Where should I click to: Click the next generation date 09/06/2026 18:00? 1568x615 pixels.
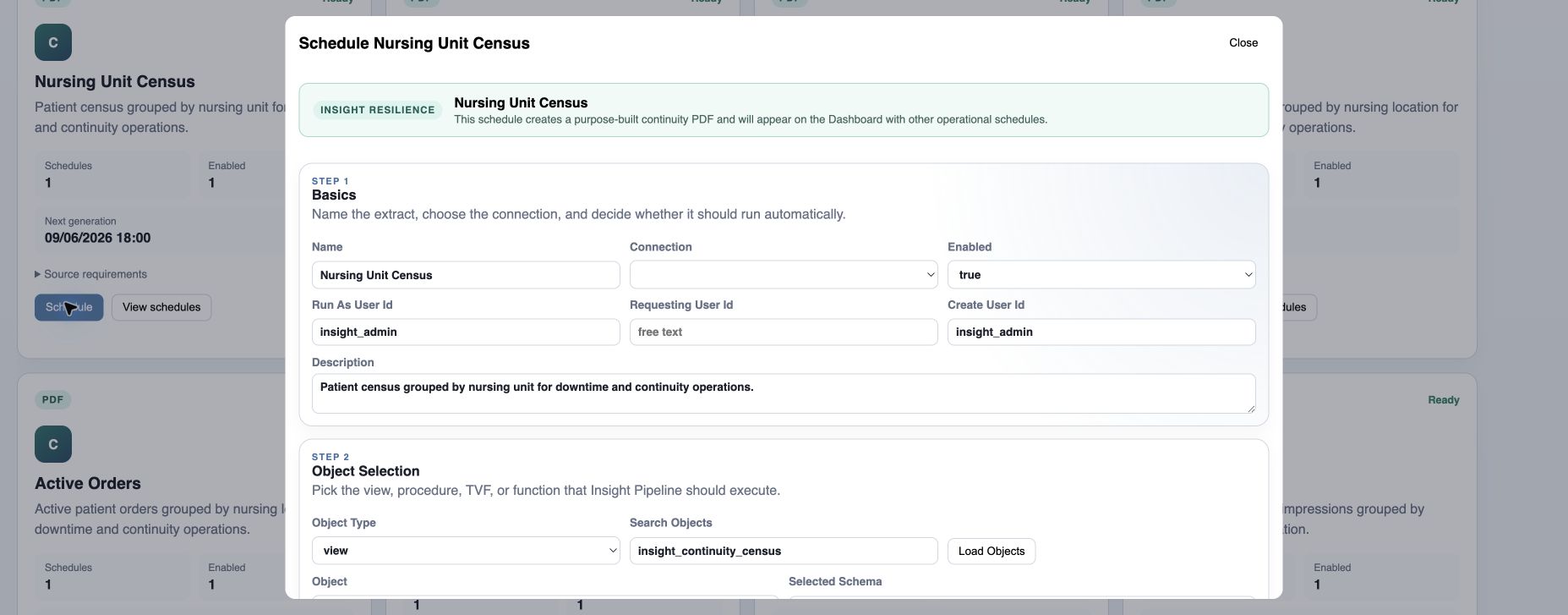[98, 239]
